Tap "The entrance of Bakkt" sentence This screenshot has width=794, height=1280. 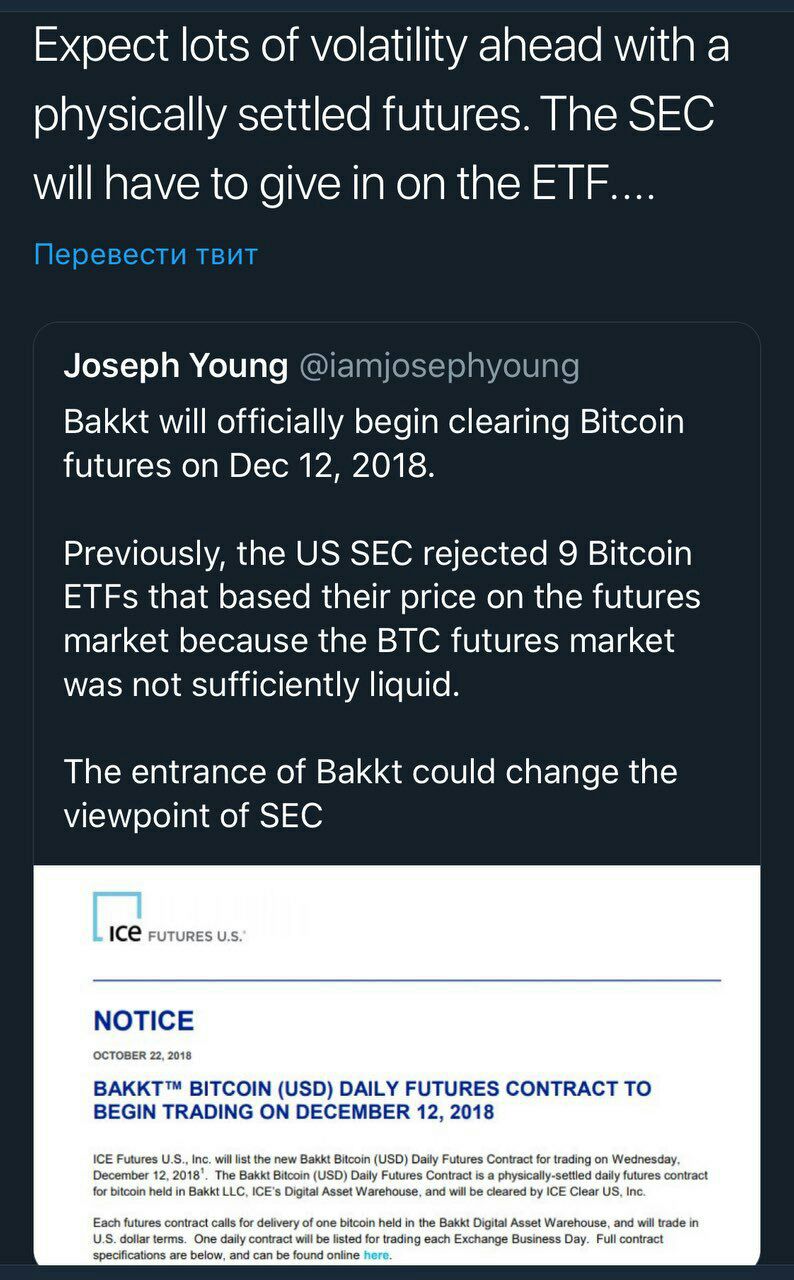coord(370,793)
